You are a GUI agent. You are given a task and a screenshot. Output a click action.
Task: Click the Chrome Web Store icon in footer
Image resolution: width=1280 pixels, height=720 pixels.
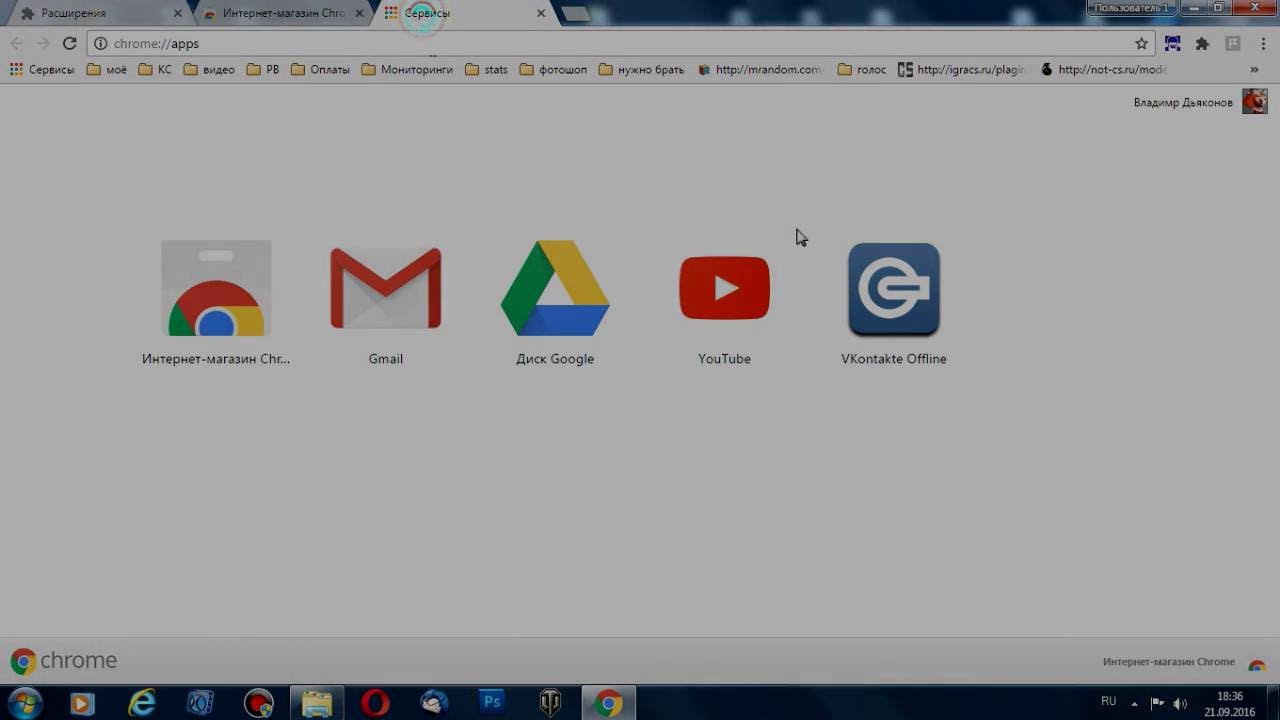pyautogui.click(x=1257, y=663)
